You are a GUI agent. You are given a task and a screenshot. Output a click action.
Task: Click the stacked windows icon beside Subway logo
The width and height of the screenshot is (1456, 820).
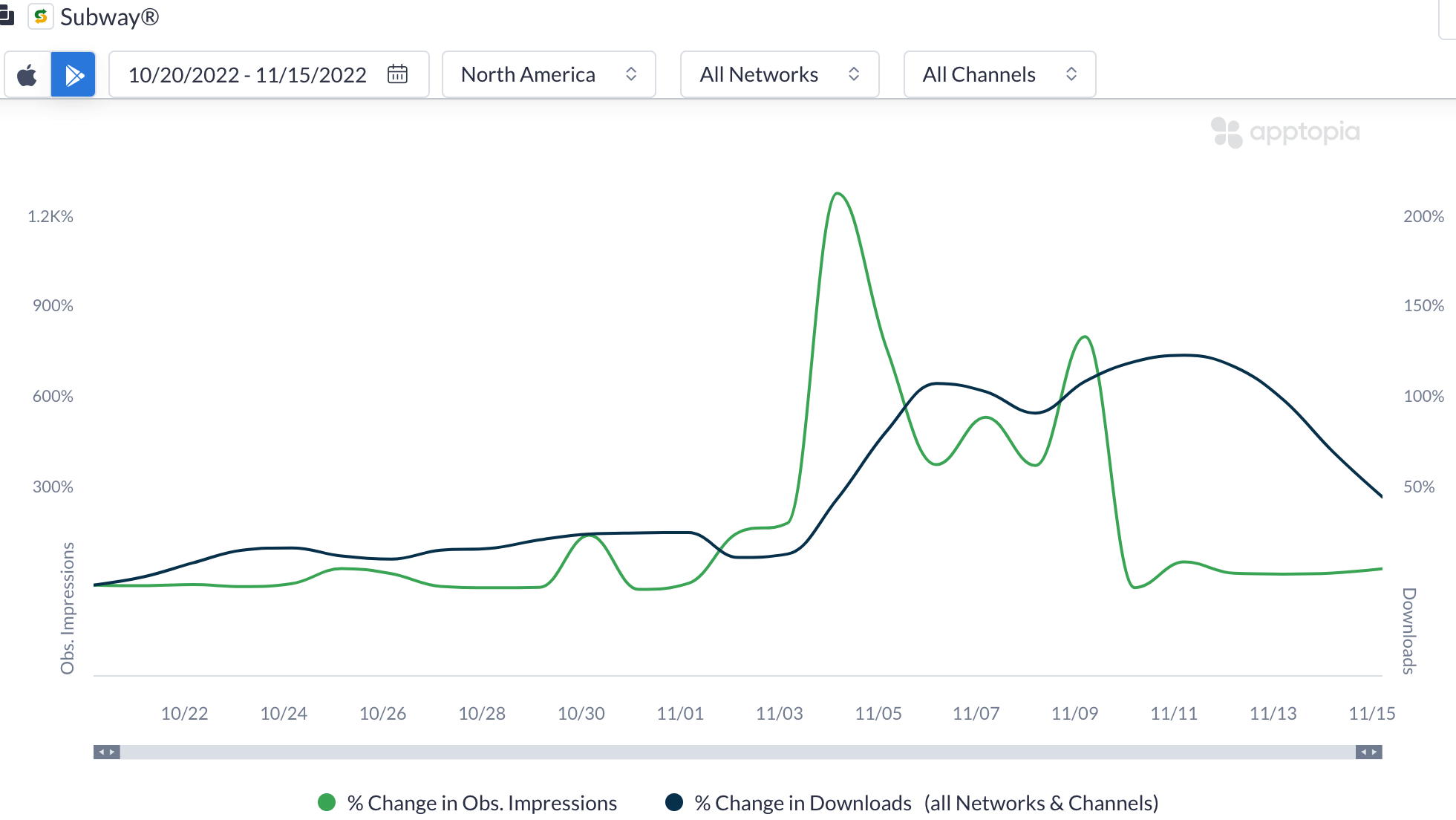pos(7,16)
